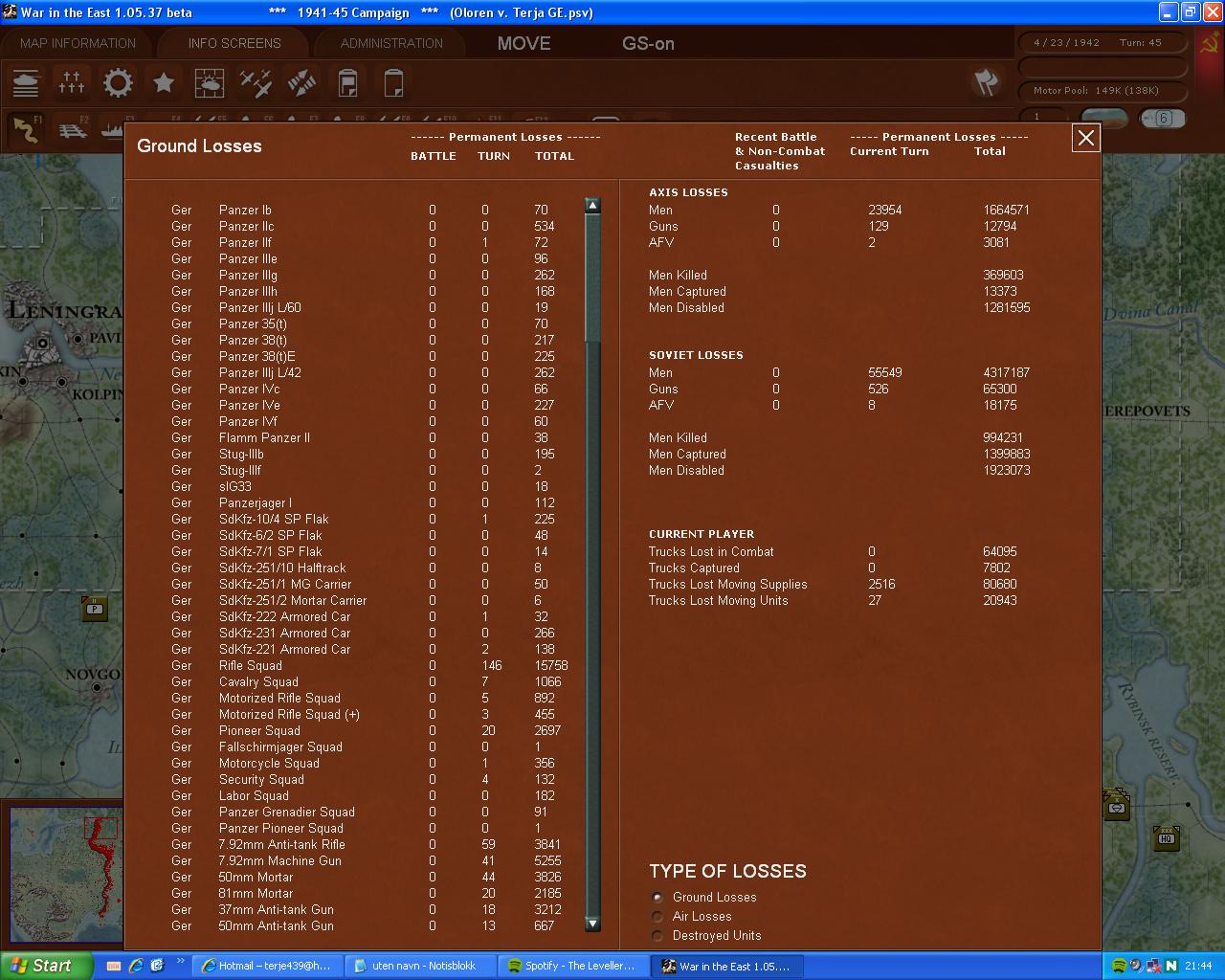Image resolution: width=1225 pixels, height=980 pixels.
Task: Click the satellite-shaped toolbar icon
Action: (x=301, y=83)
